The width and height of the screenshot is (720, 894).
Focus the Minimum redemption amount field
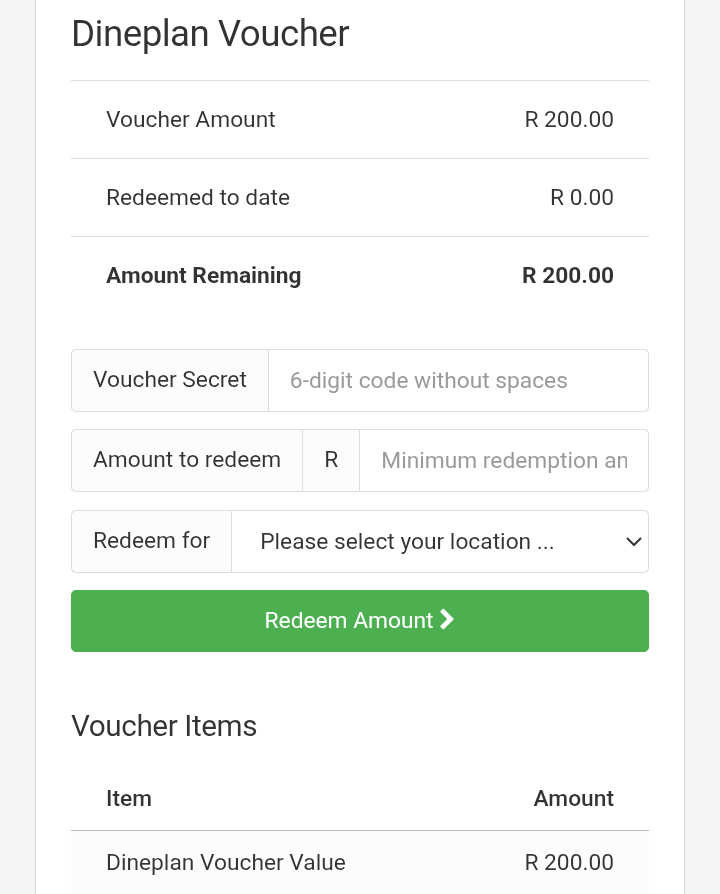(x=504, y=460)
